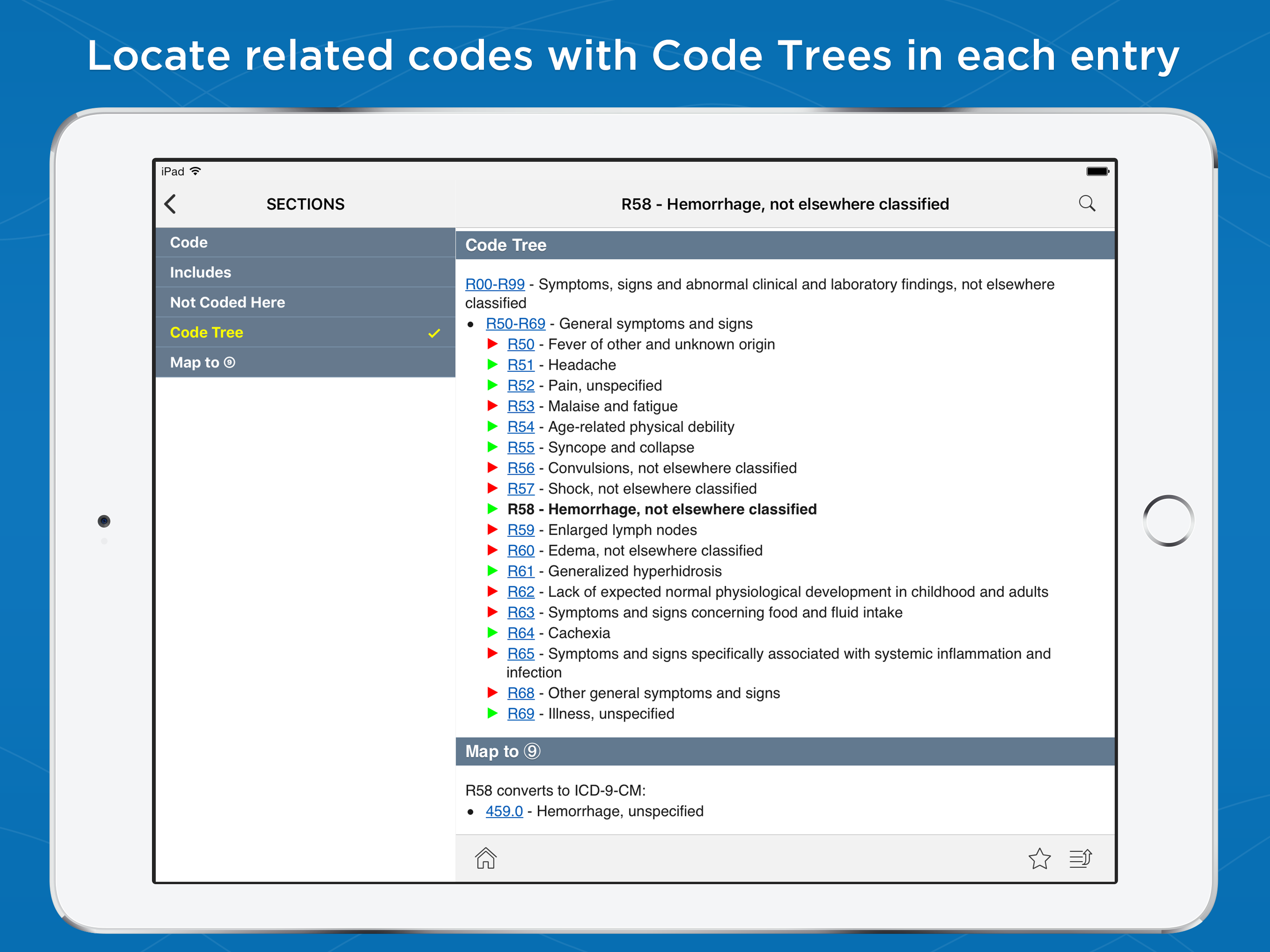
Task: Open the search magnifier icon
Action: [x=1086, y=203]
